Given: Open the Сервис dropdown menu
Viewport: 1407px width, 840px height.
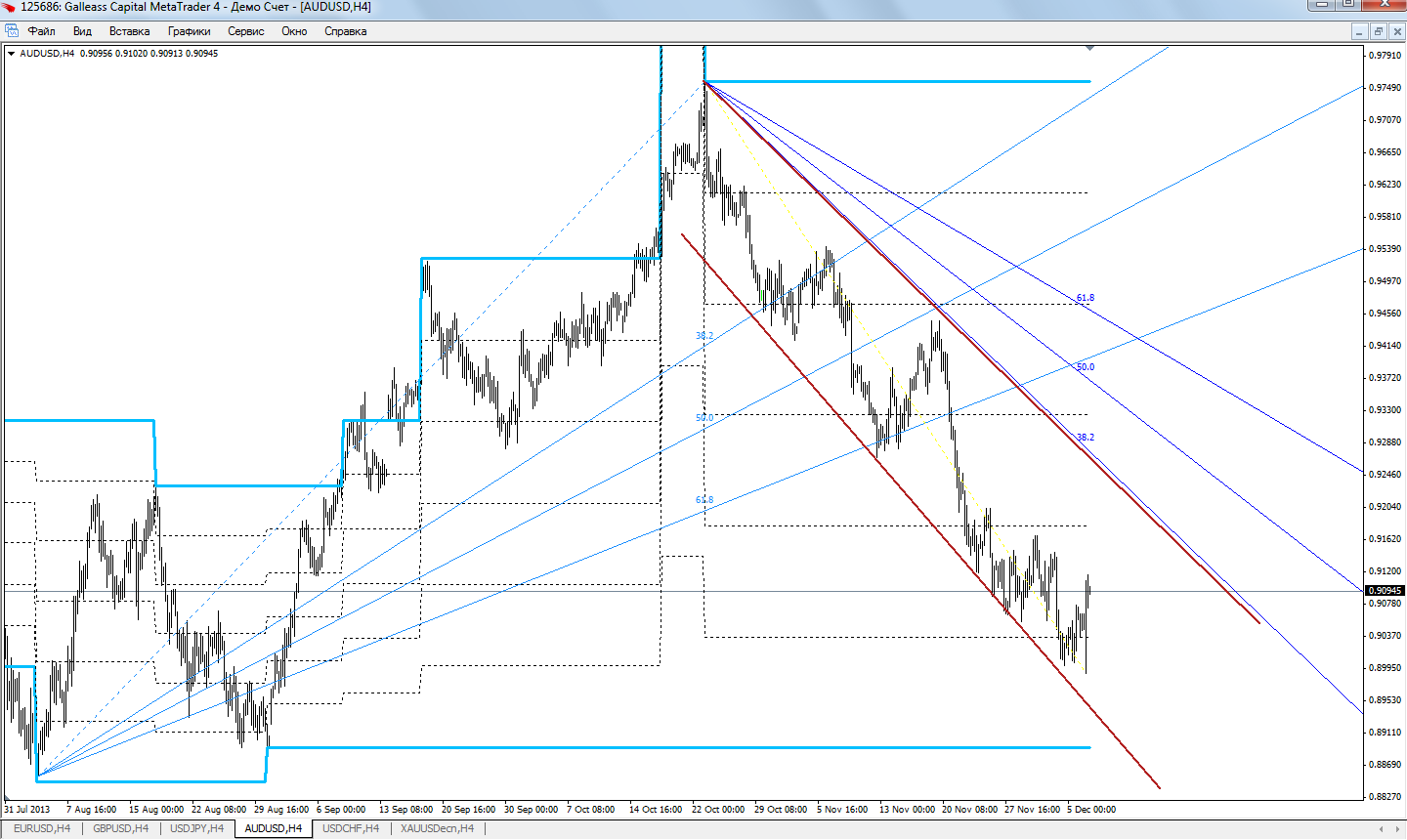Looking at the screenshot, I should pos(245,31).
